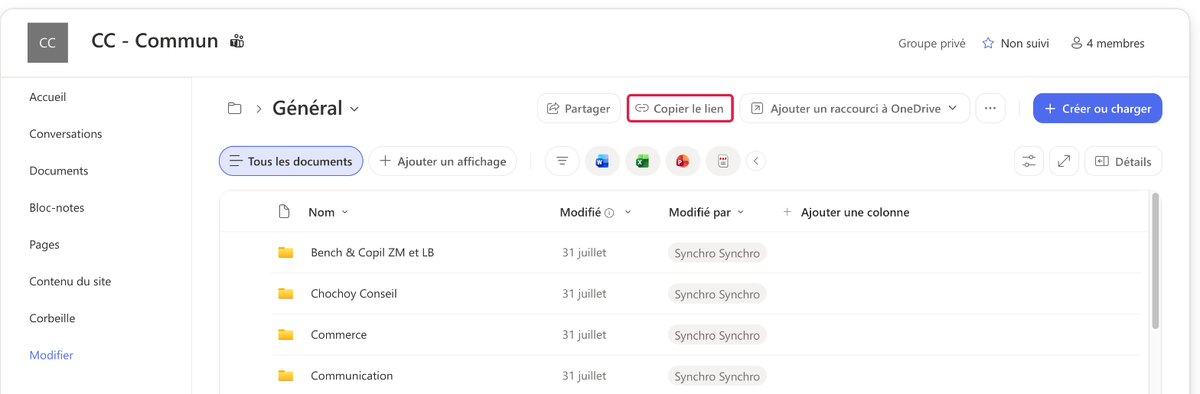
Task: Open the Bench & Copil ZM et LB folder
Action: tap(372, 253)
